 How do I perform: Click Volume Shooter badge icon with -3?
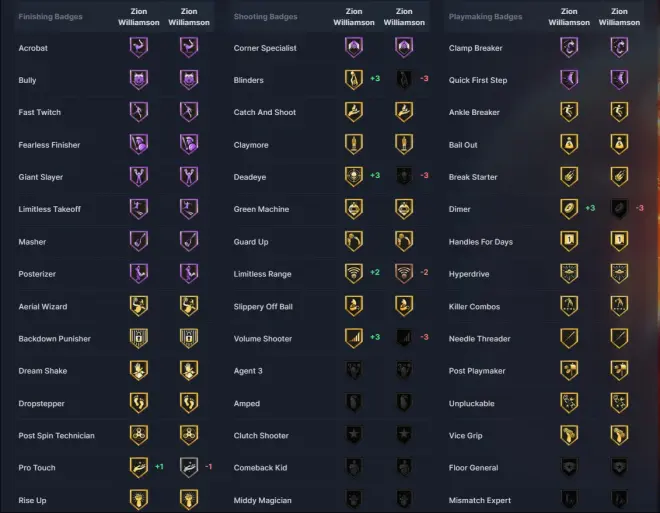tap(403, 338)
